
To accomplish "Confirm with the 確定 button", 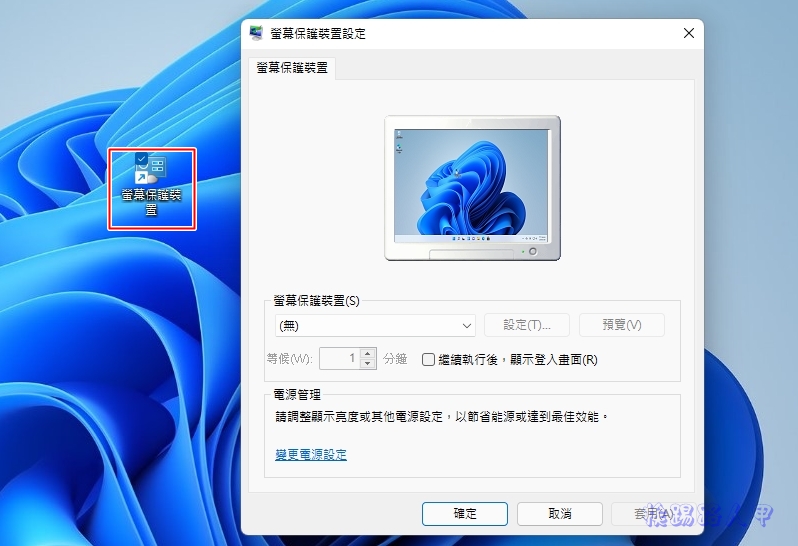I will pyautogui.click(x=465, y=514).
